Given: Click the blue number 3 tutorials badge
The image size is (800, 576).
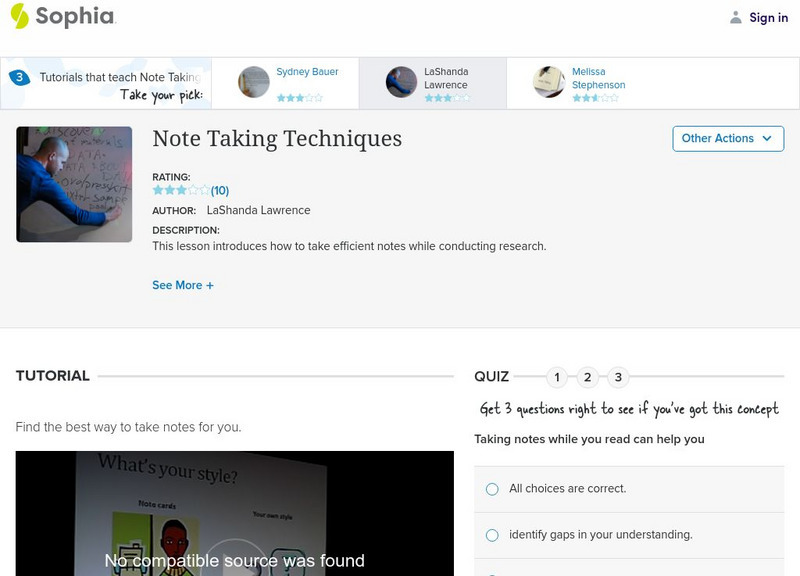Looking at the screenshot, I should coord(19,78).
